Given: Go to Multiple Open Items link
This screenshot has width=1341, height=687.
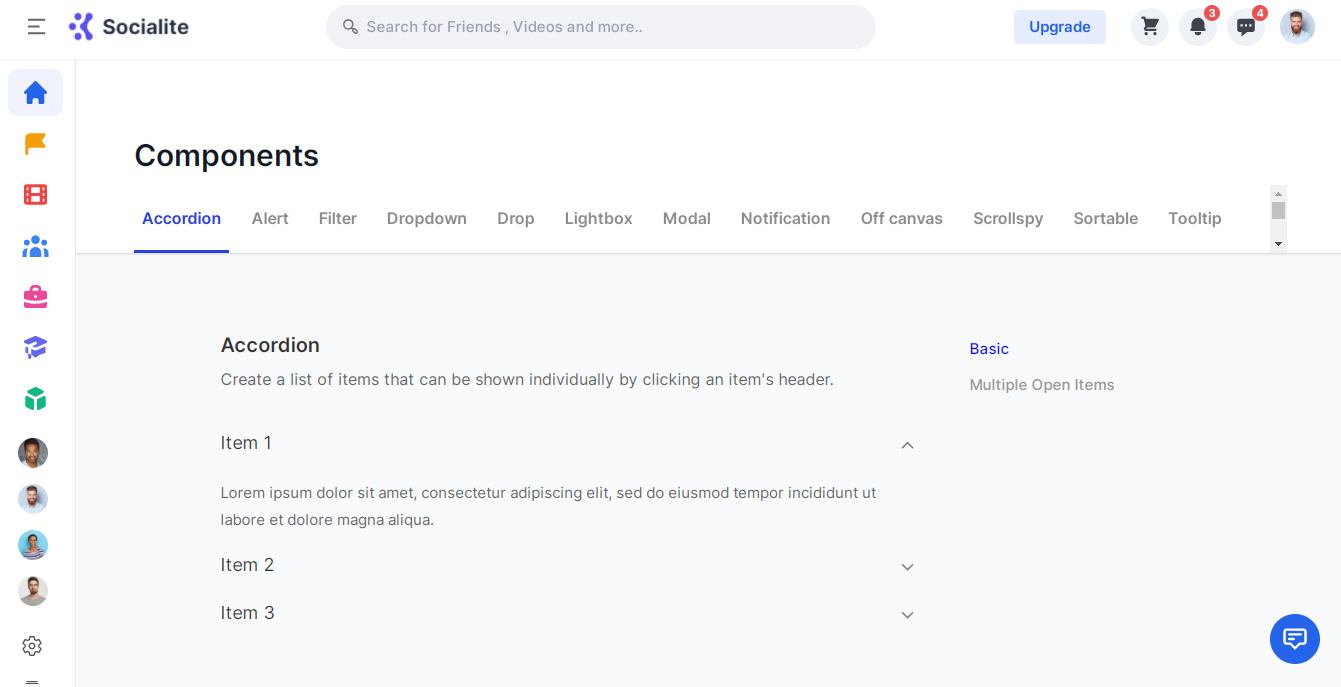Looking at the screenshot, I should coord(1041,385).
